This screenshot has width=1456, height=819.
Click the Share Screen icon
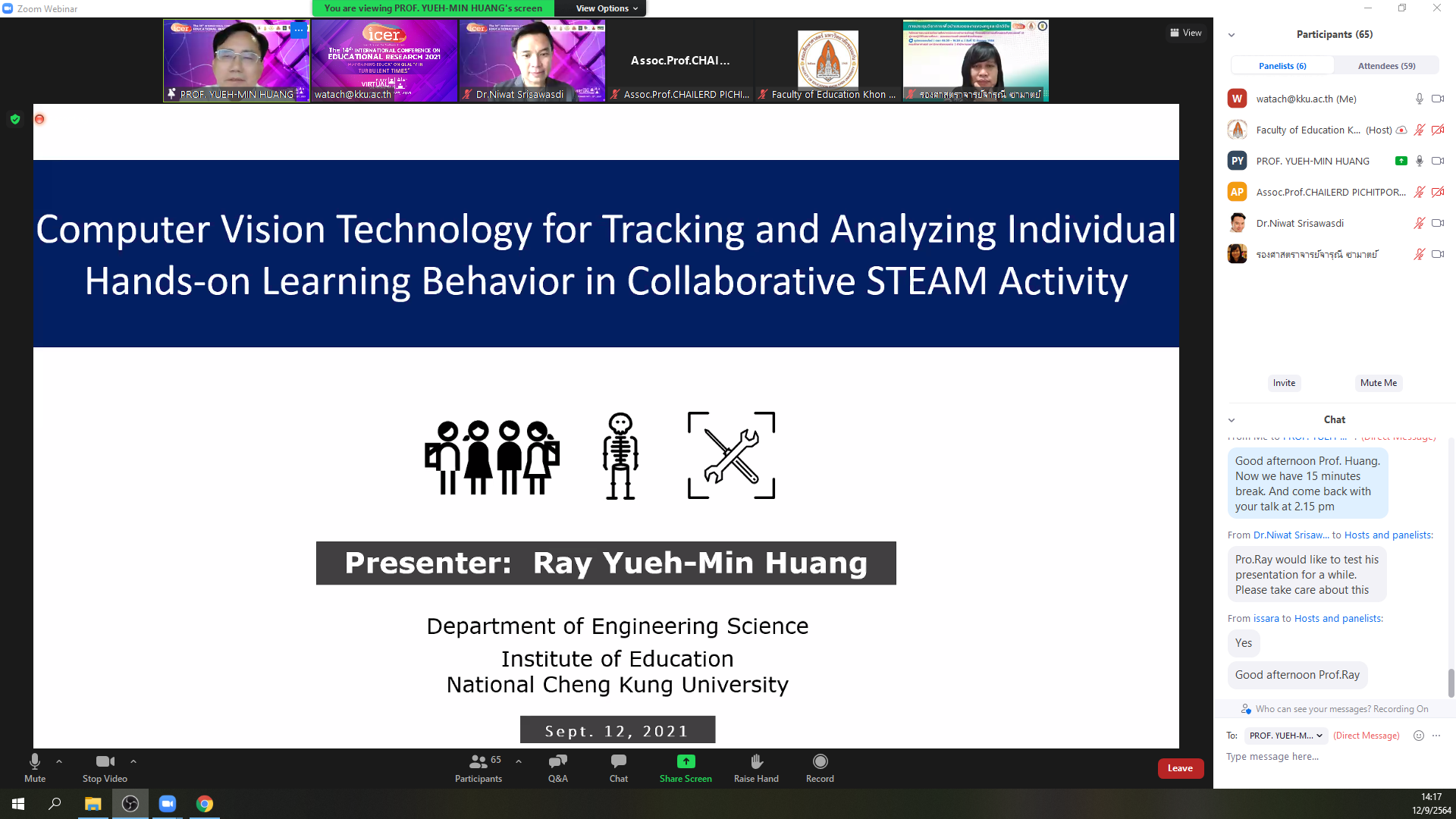(x=686, y=761)
